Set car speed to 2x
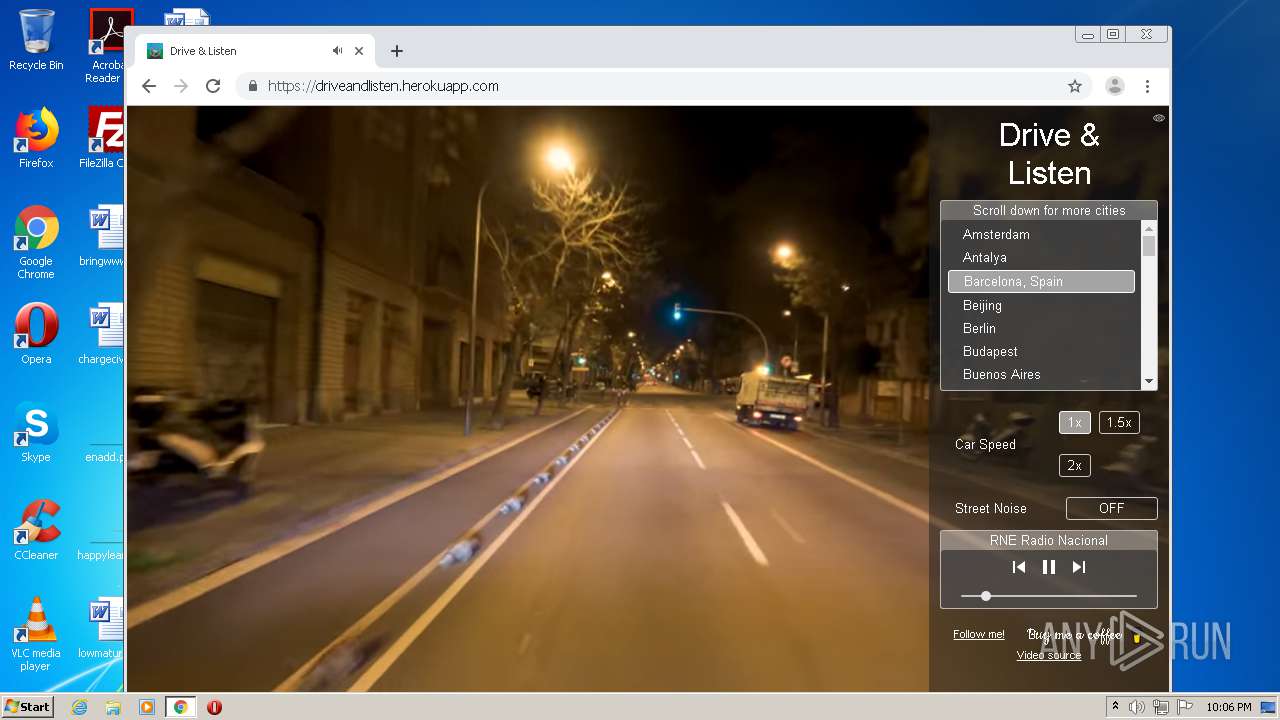This screenshot has height=720, width=1280. point(1075,466)
